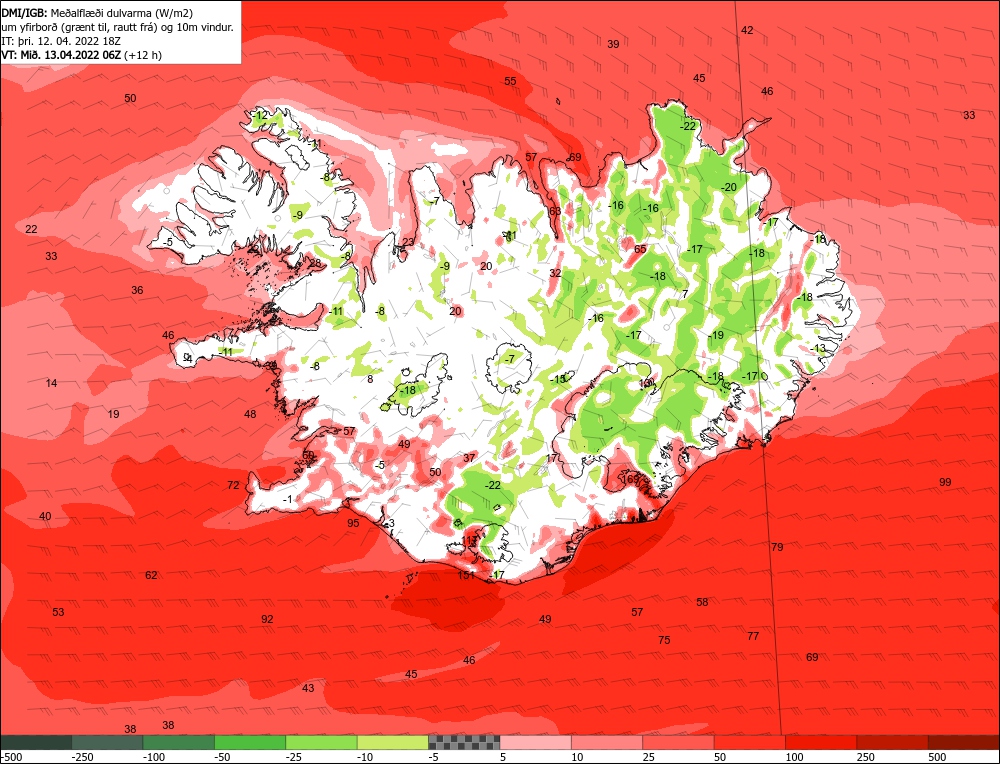The image size is (1000, 764).
Task: Click the map value '53' in the southwestern sea
Action: pyautogui.click(x=58, y=612)
